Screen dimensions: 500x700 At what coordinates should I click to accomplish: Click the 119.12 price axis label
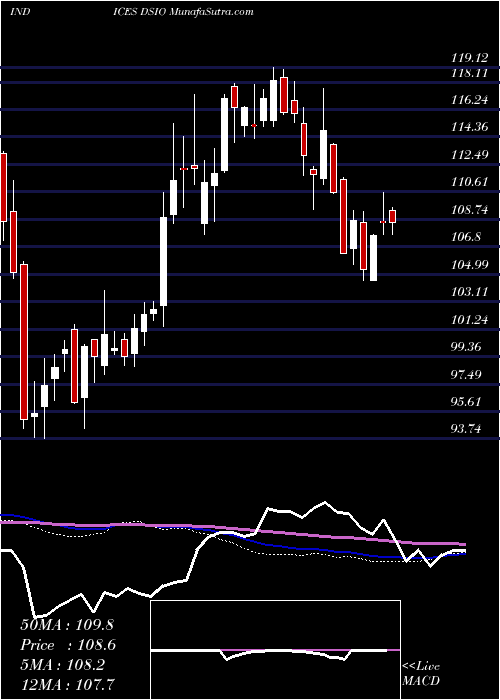coord(469,58)
